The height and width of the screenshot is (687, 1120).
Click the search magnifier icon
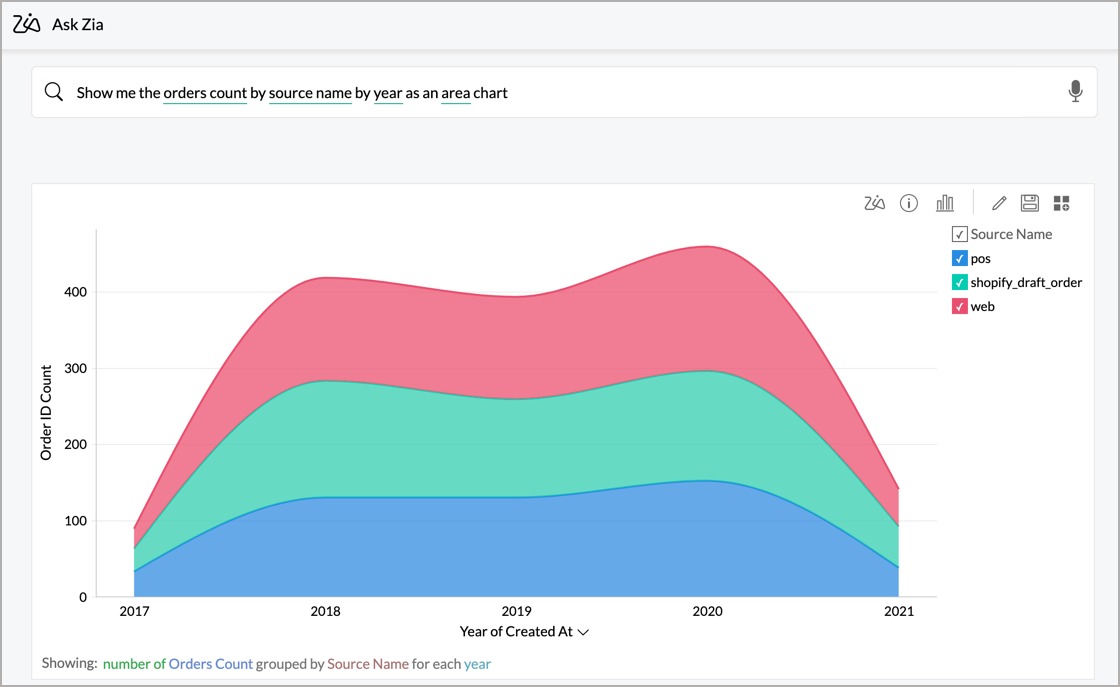pyautogui.click(x=54, y=92)
